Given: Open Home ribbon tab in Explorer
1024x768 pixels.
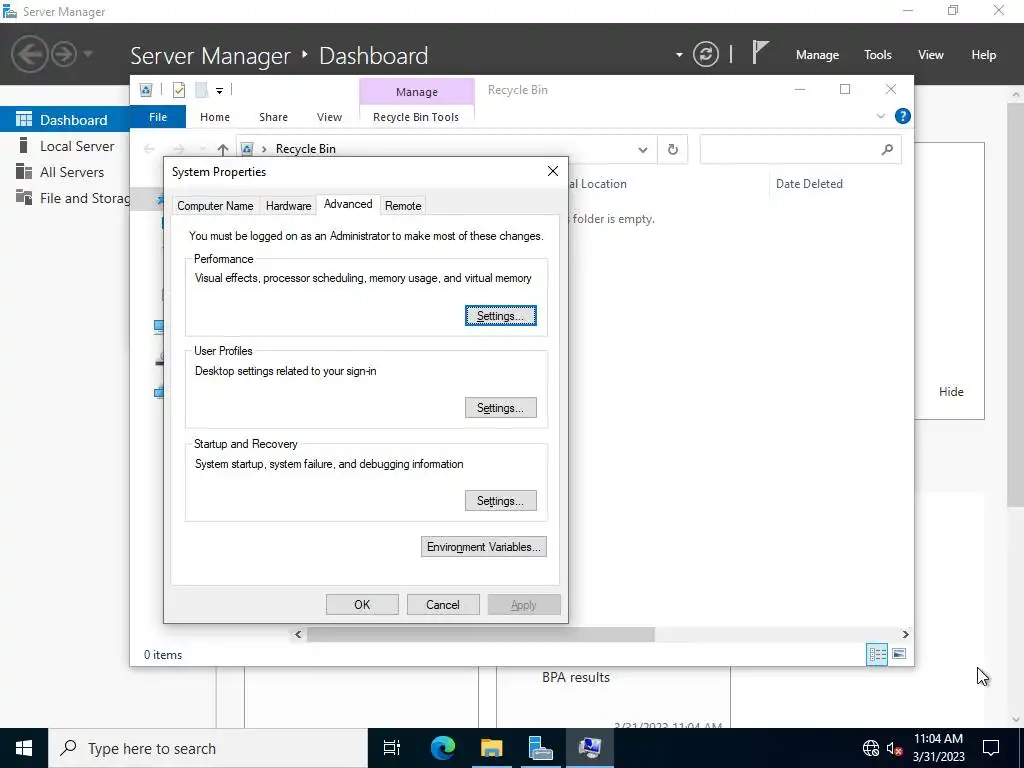Looking at the screenshot, I should (x=215, y=117).
